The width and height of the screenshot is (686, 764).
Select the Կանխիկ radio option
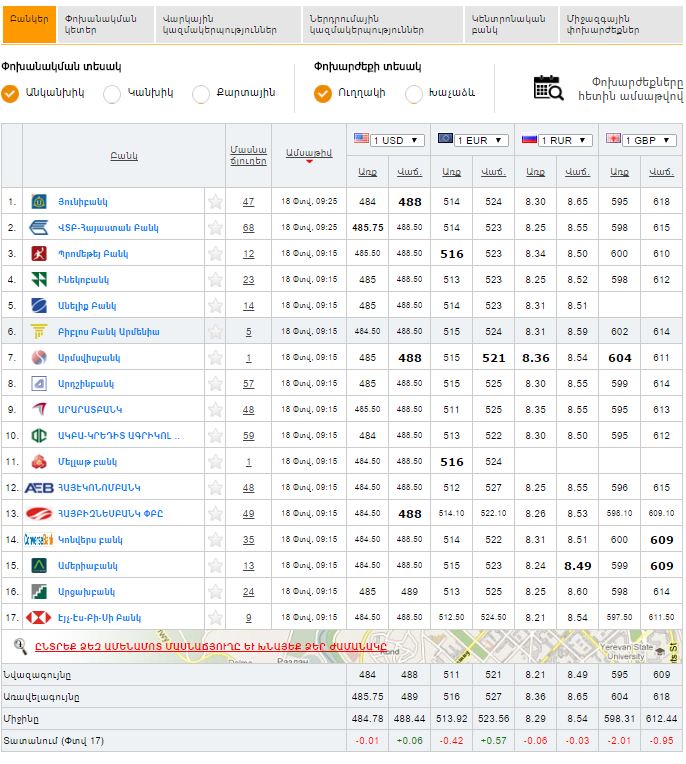tap(112, 94)
